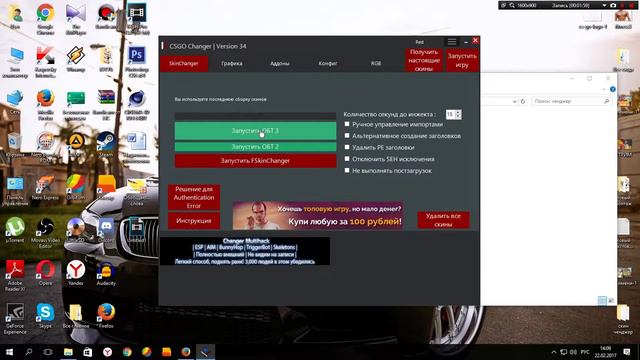Click the Запустить FSkinChanger button

tap(256, 161)
